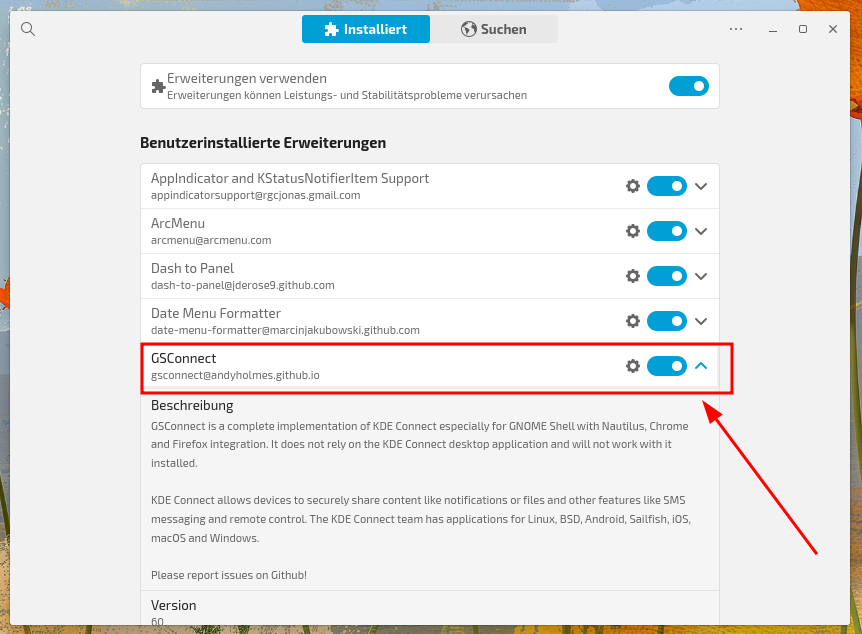Select the Dash to Panel row title
Viewport: 862px width, 634px height.
(192, 268)
